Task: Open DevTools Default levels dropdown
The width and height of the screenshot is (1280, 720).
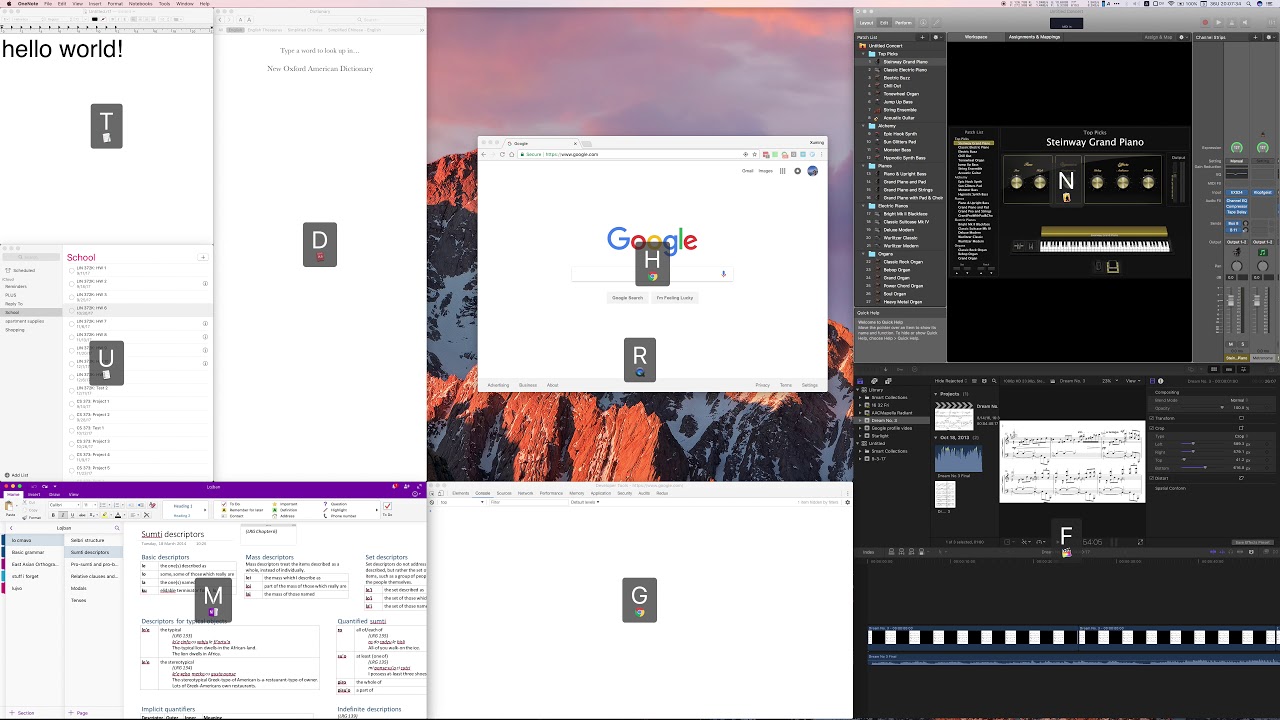Action: pos(585,502)
